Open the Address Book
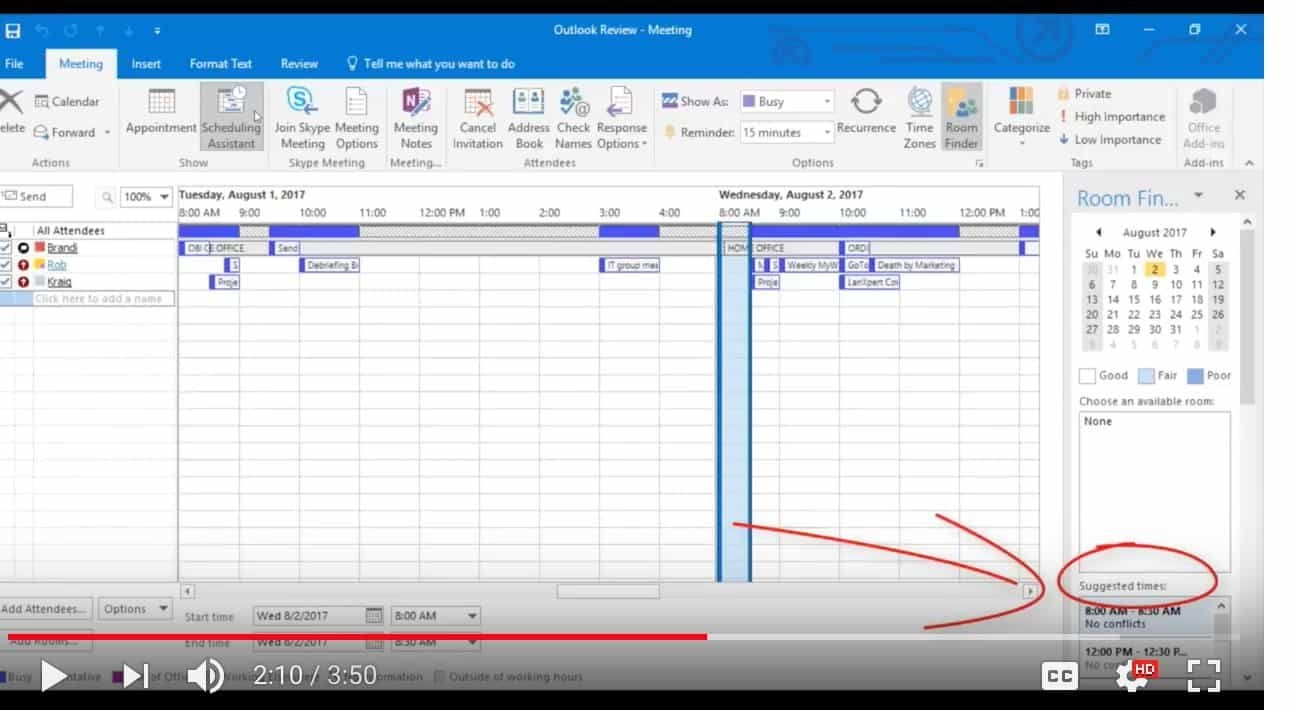1298x710 pixels. tap(528, 117)
